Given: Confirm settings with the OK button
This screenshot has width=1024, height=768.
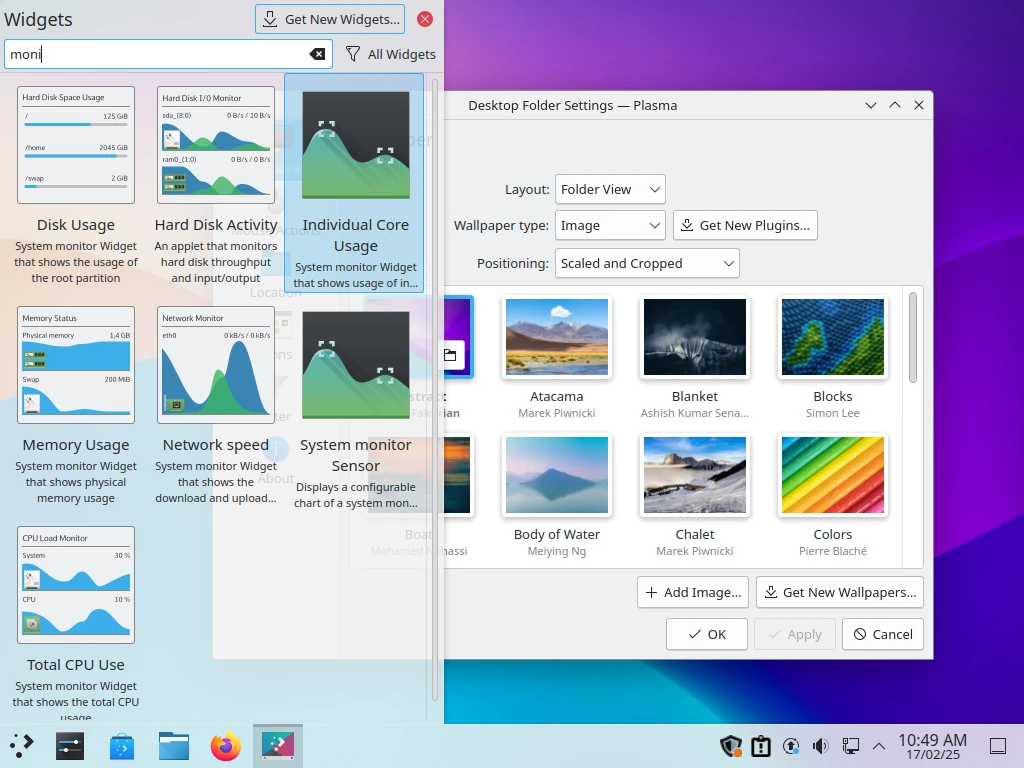Looking at the screenshot, I should tap(707, 634).
